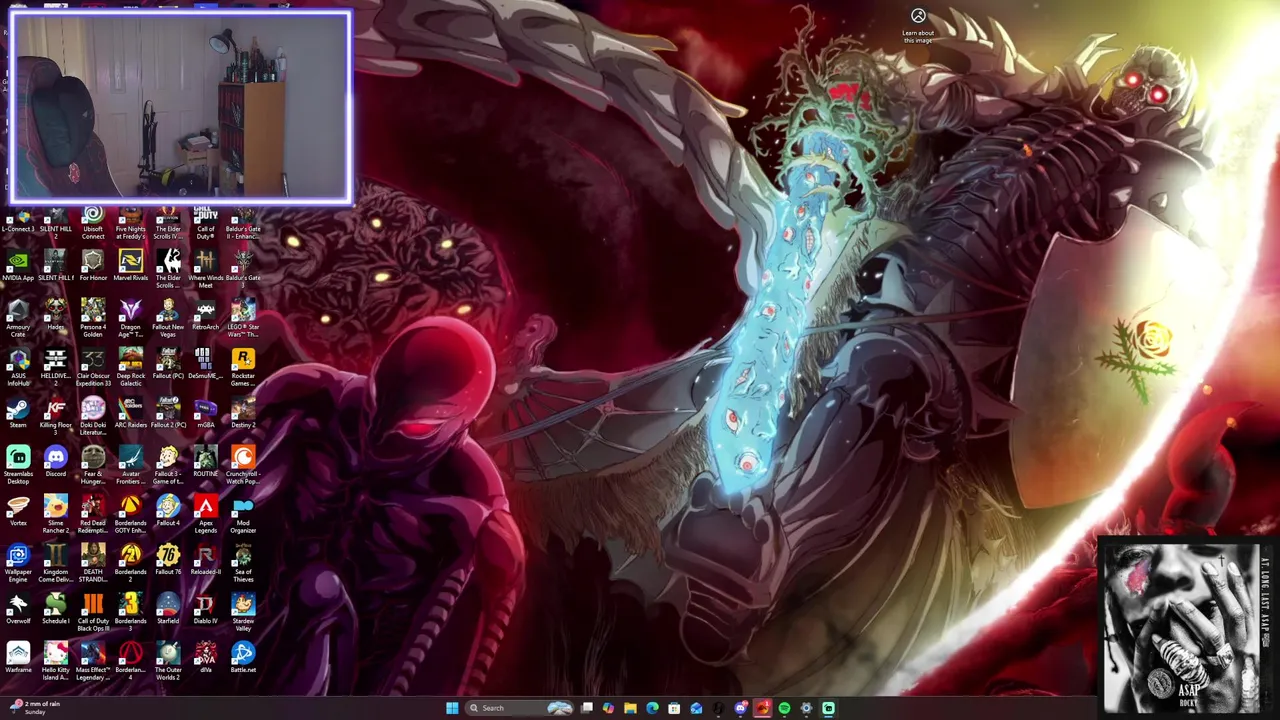Open the For Honor desktop icon
This screenshot has height=720, width=1280.
pyautogui.click(x=93, y=266)
